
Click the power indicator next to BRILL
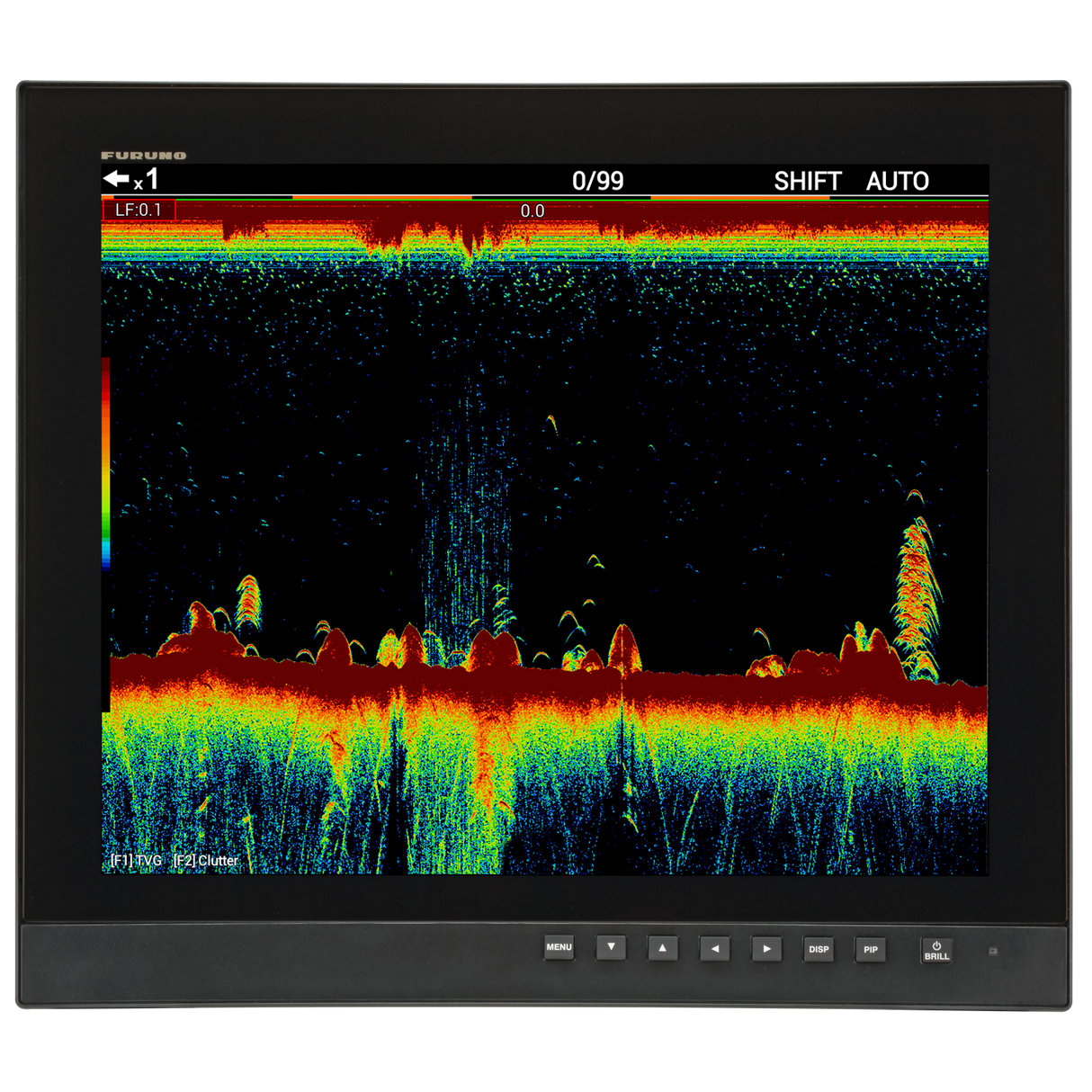click(x=994, y=948)
